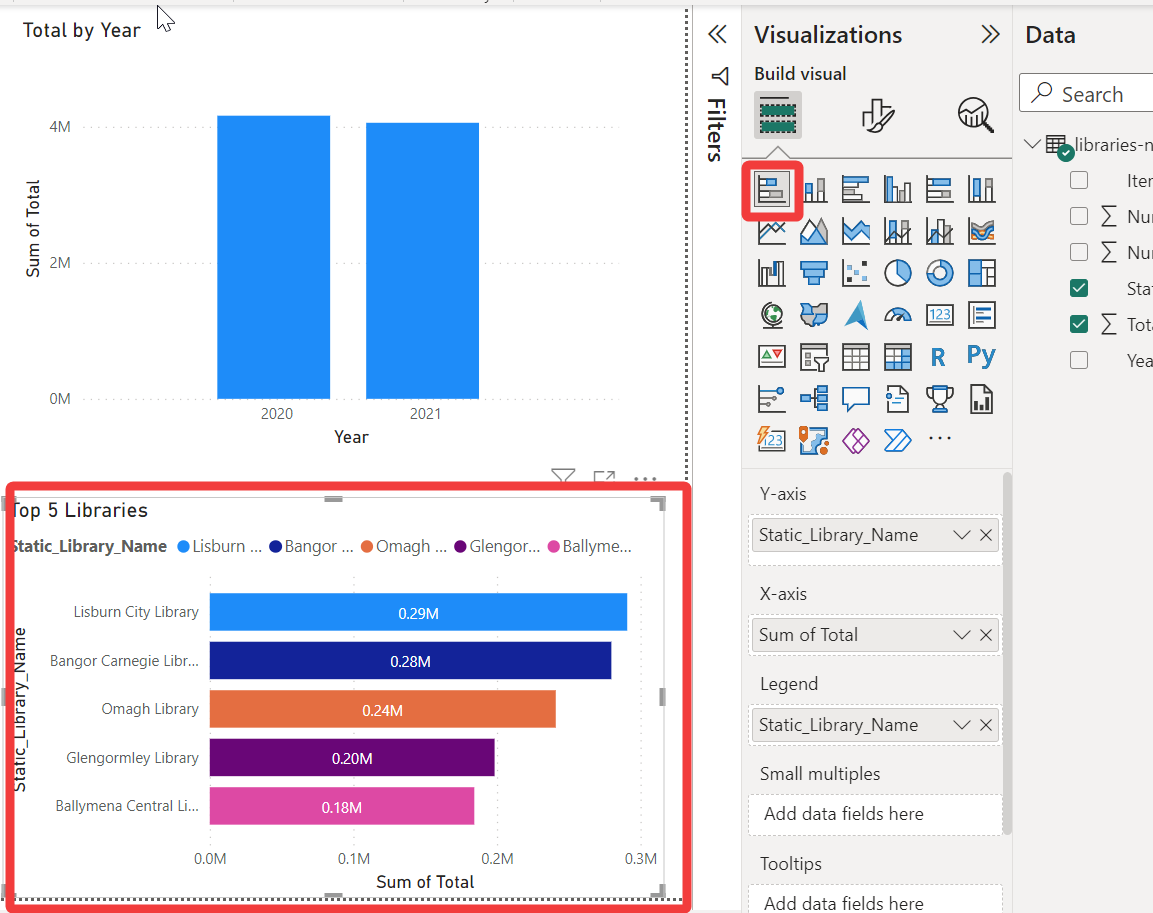1153x913 pixels.
Task: Collapse the libraries table tree node
Action: 1032,144
